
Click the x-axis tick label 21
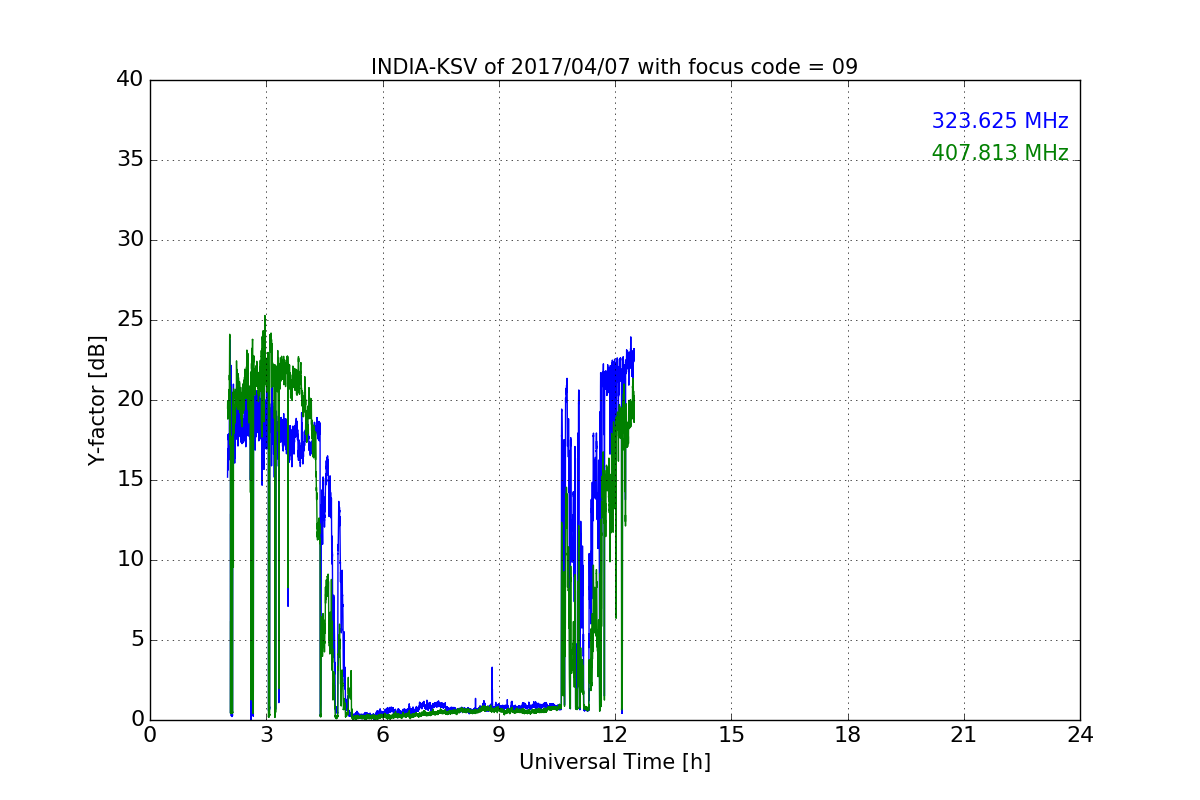(964, 735)
